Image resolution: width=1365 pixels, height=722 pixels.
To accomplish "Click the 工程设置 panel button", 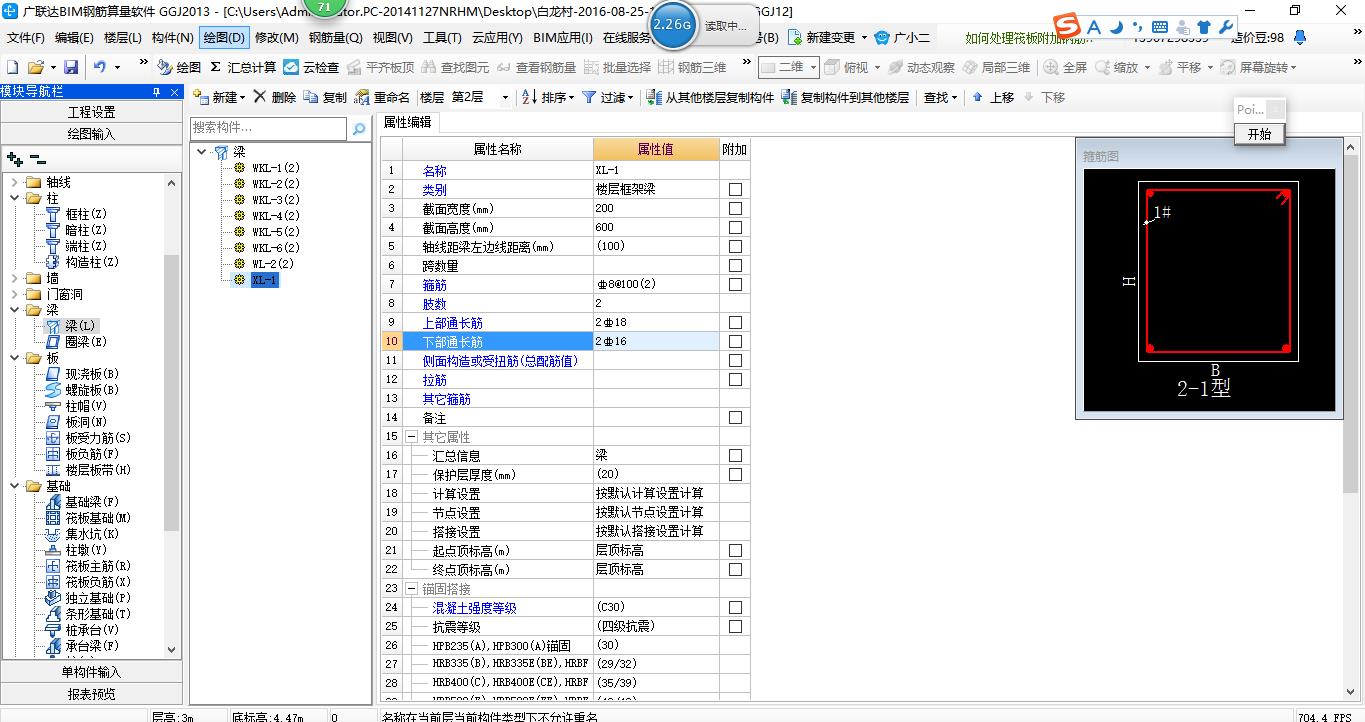I will 91,112.
